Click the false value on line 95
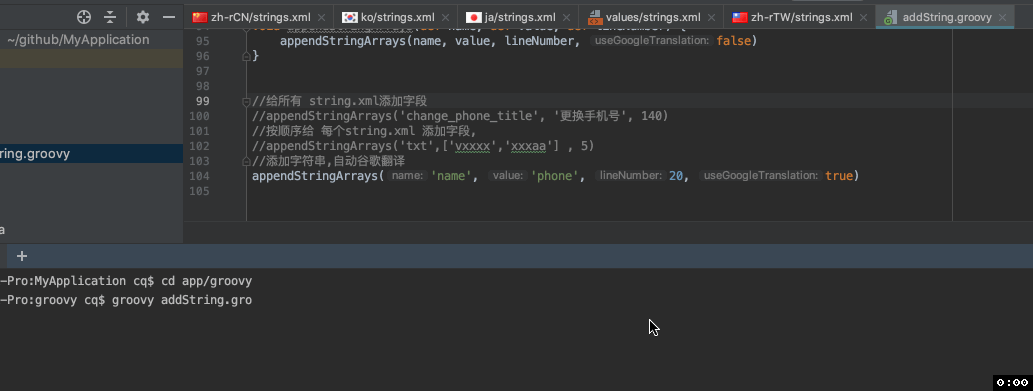 click(x=733, y=41)
